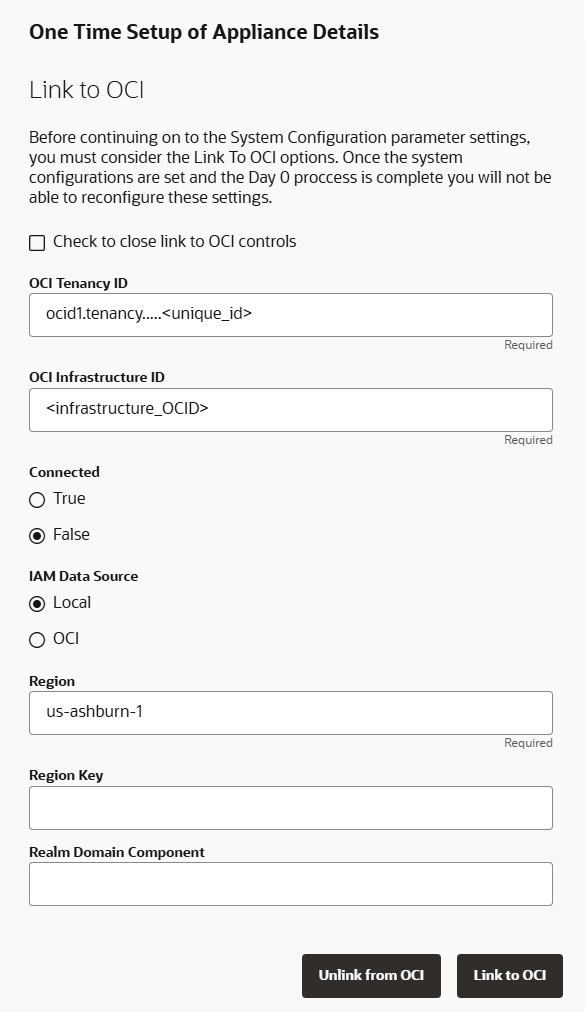Click the IAM Data Source section label
585x1012 pixels.
[84, 576]
